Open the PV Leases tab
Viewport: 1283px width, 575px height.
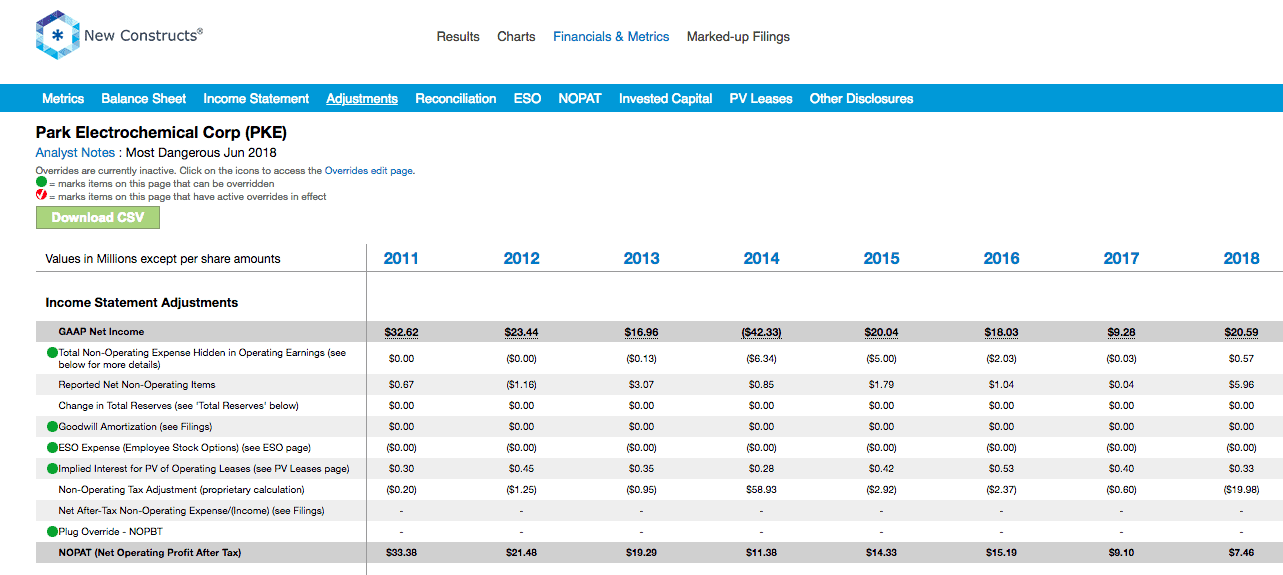(760, 98)
